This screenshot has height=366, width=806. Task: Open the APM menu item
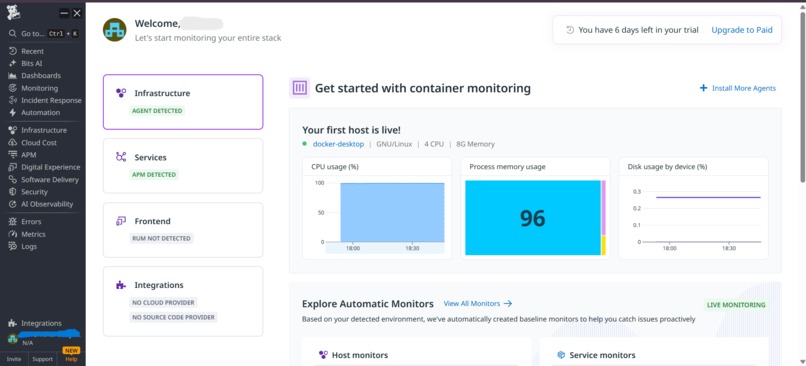pos(29,155)
